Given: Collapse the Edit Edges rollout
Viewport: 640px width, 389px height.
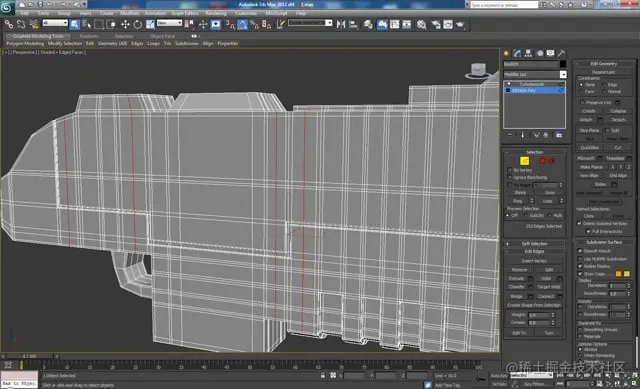Looking at the screenshot, I should [534, 251].
